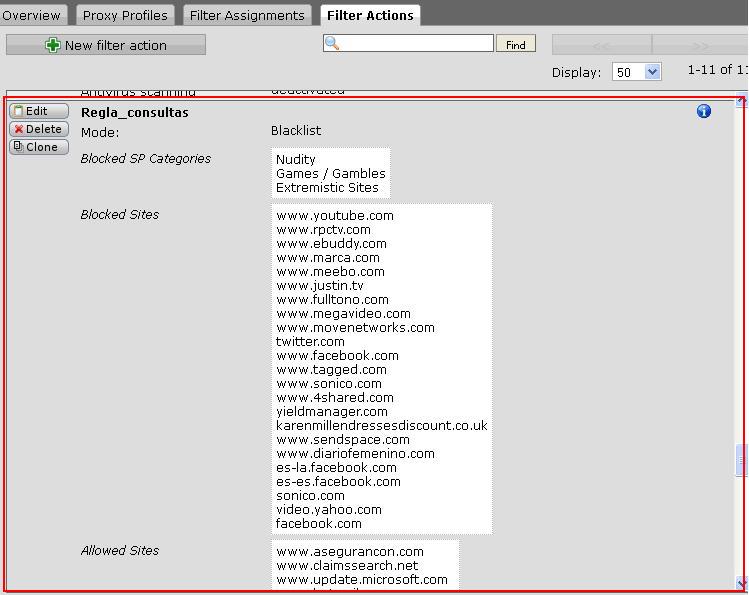This screenshot has height=595, width=749.
Task: Switch to Proxy Profiles tab
Action: pos(125,15)
